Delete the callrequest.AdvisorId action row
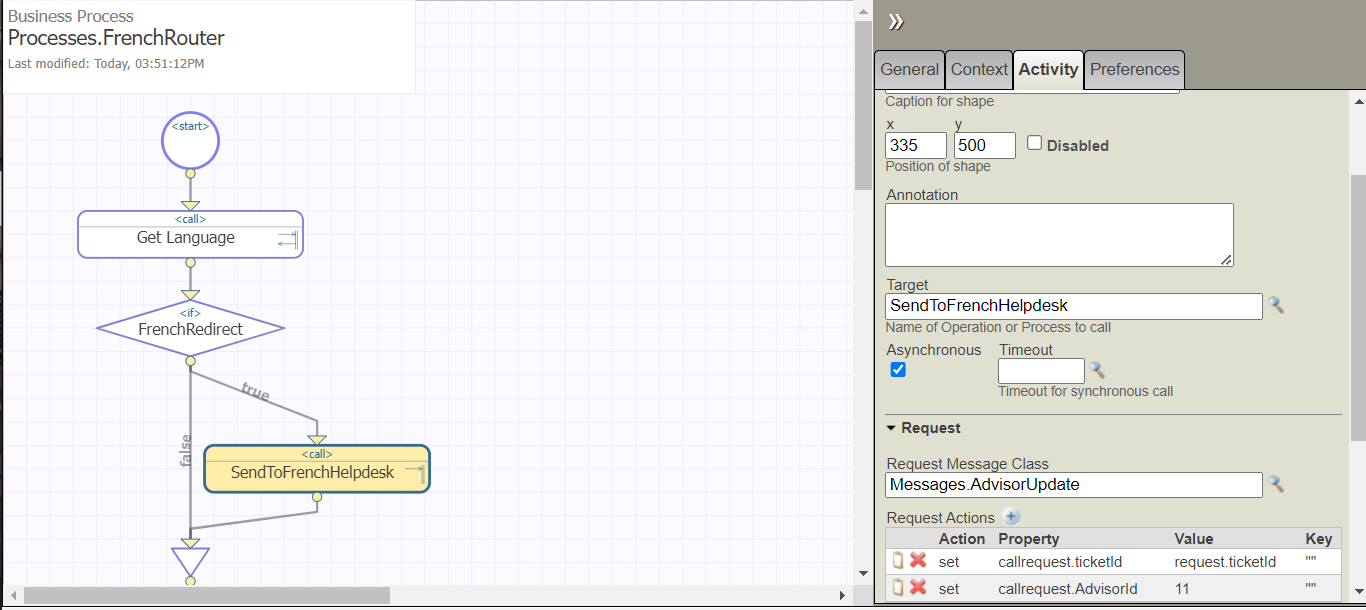Viewport: 1366px width, 610px height. click(x=918, y=588)
